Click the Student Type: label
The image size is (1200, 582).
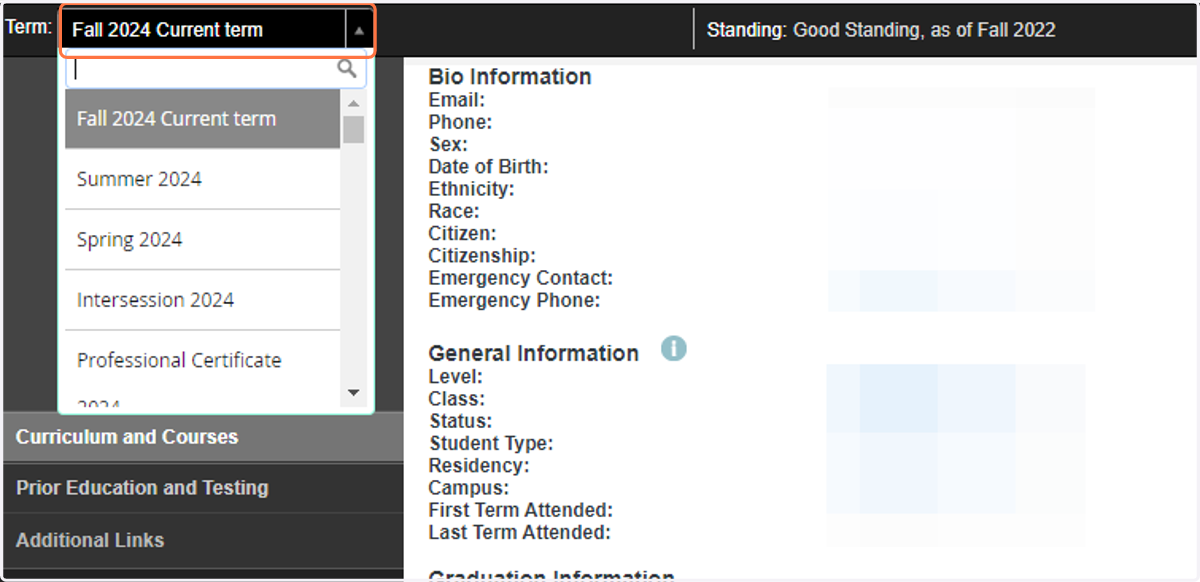491,443
